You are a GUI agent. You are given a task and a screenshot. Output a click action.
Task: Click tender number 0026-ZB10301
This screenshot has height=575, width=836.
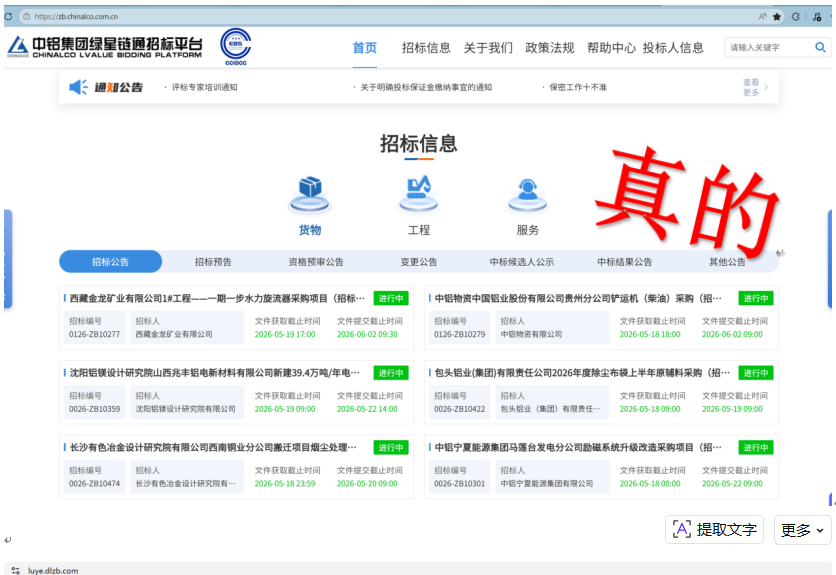pos(460,484)
